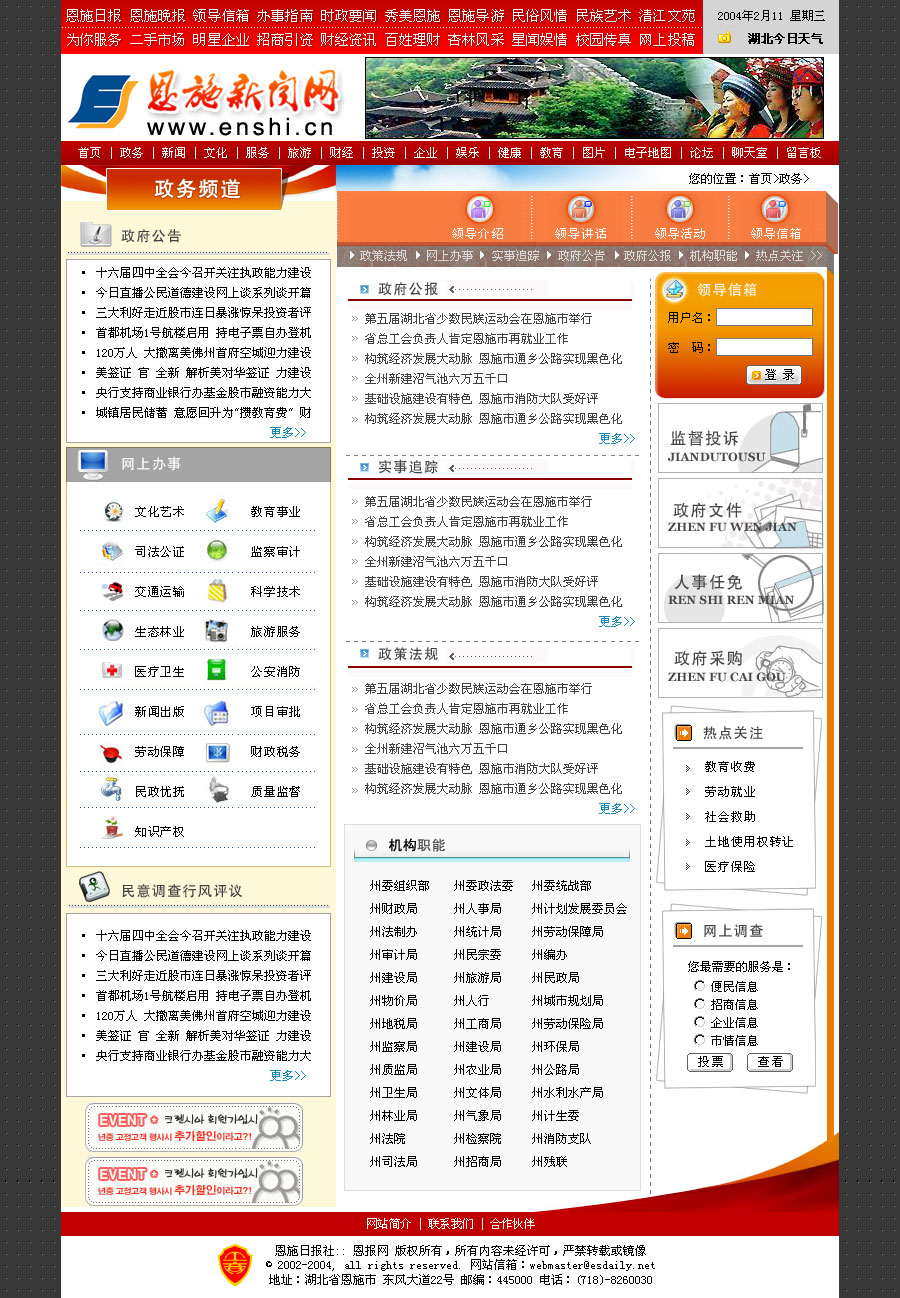Expand 更多 under 政府公报 section

616,438
